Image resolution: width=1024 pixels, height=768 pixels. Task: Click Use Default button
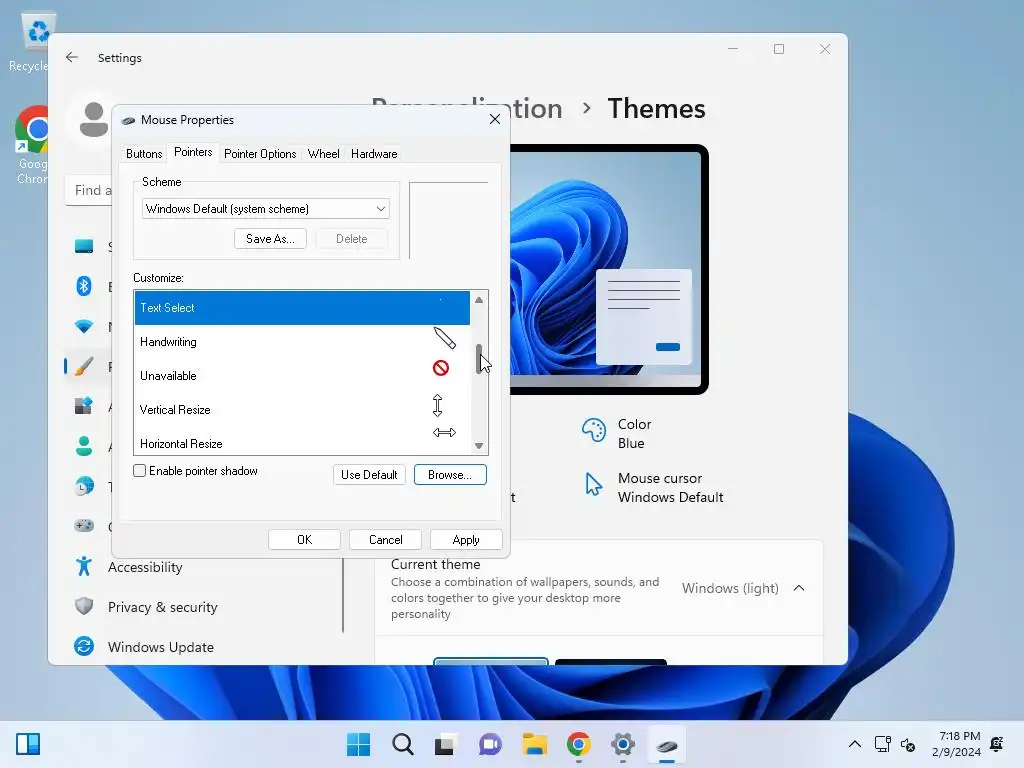pos(369,475)
